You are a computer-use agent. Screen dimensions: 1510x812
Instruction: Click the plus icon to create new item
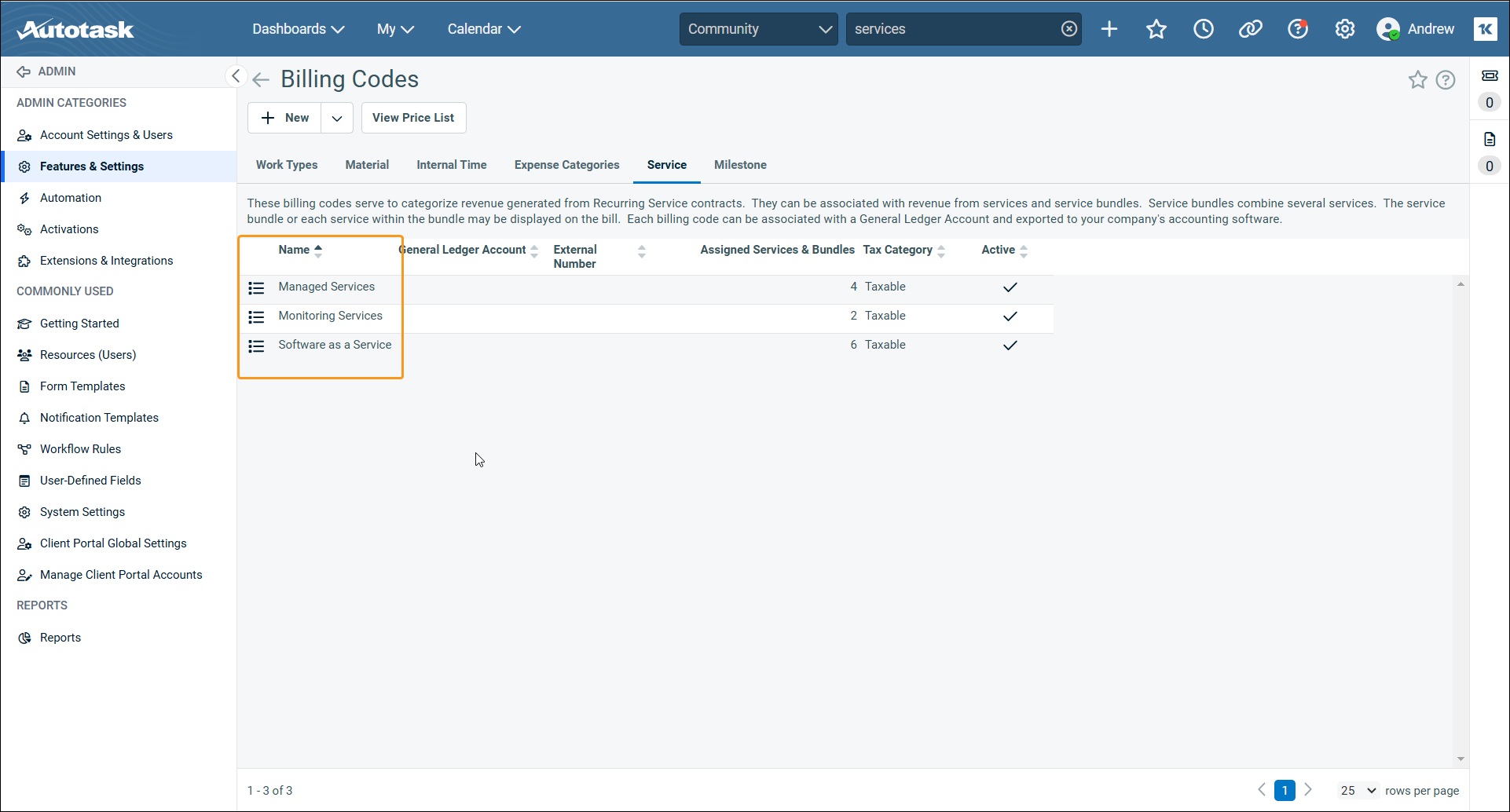(x=1109, y=29)
